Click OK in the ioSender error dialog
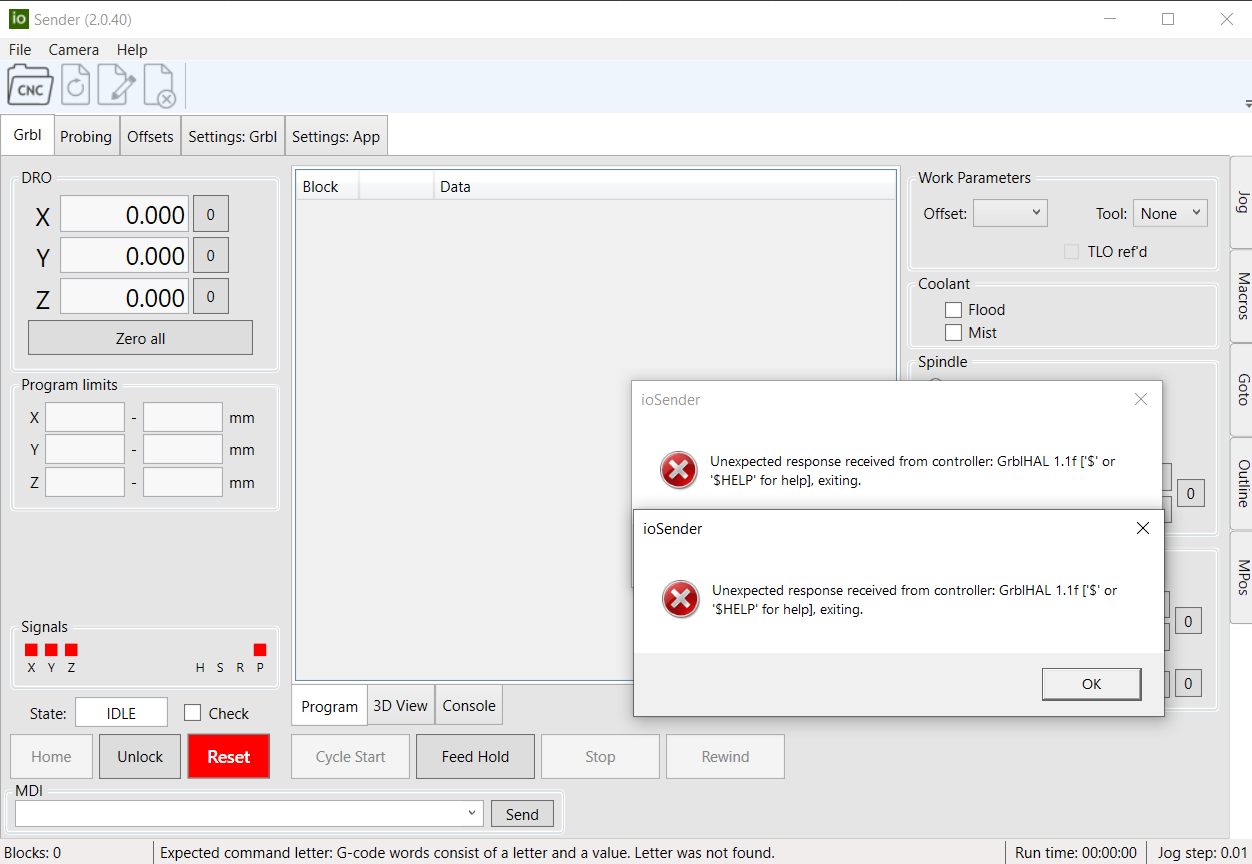 tap(1091, 684)
